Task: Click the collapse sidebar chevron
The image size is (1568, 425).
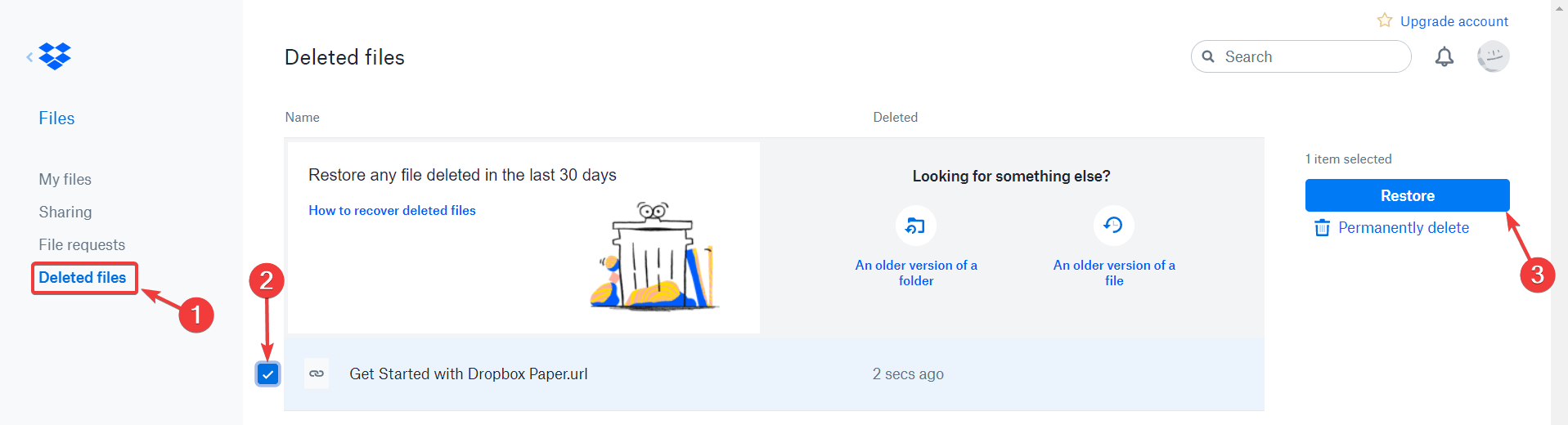Action: (29, 56)
